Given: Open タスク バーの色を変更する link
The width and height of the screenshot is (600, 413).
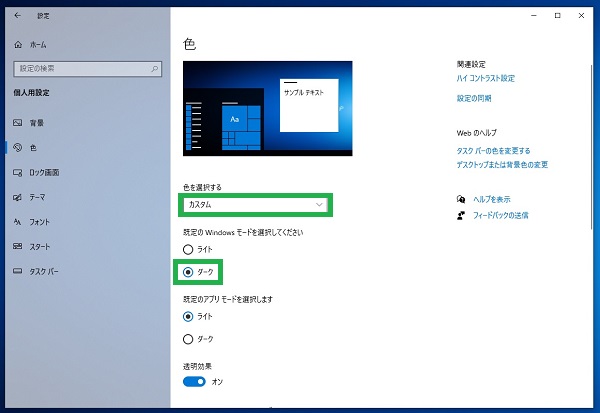Looking at the screenshot, I should [493, 151].
